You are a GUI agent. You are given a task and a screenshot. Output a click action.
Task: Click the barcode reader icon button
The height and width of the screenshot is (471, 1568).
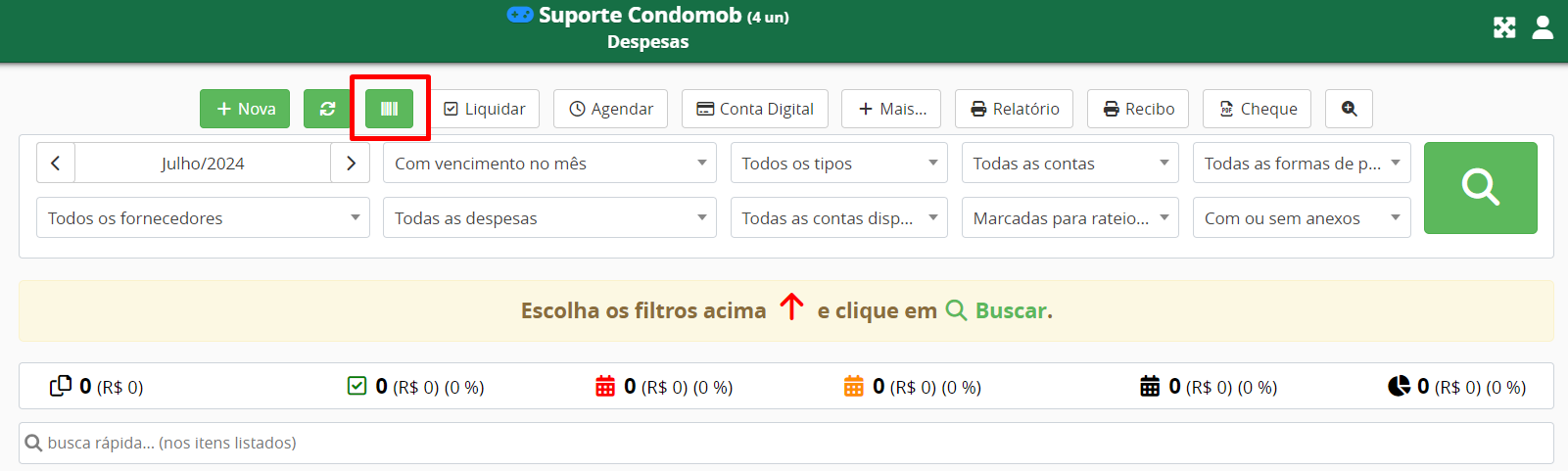tap(389, 109)
